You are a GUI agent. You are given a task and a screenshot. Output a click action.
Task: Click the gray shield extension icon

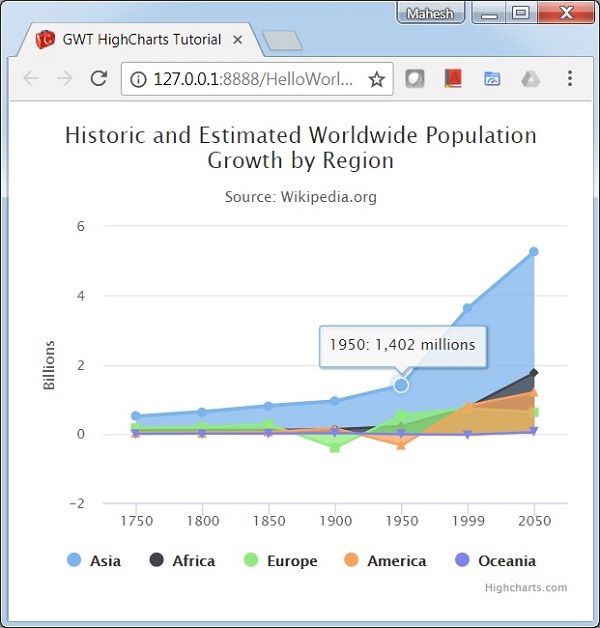click(415, 79)
